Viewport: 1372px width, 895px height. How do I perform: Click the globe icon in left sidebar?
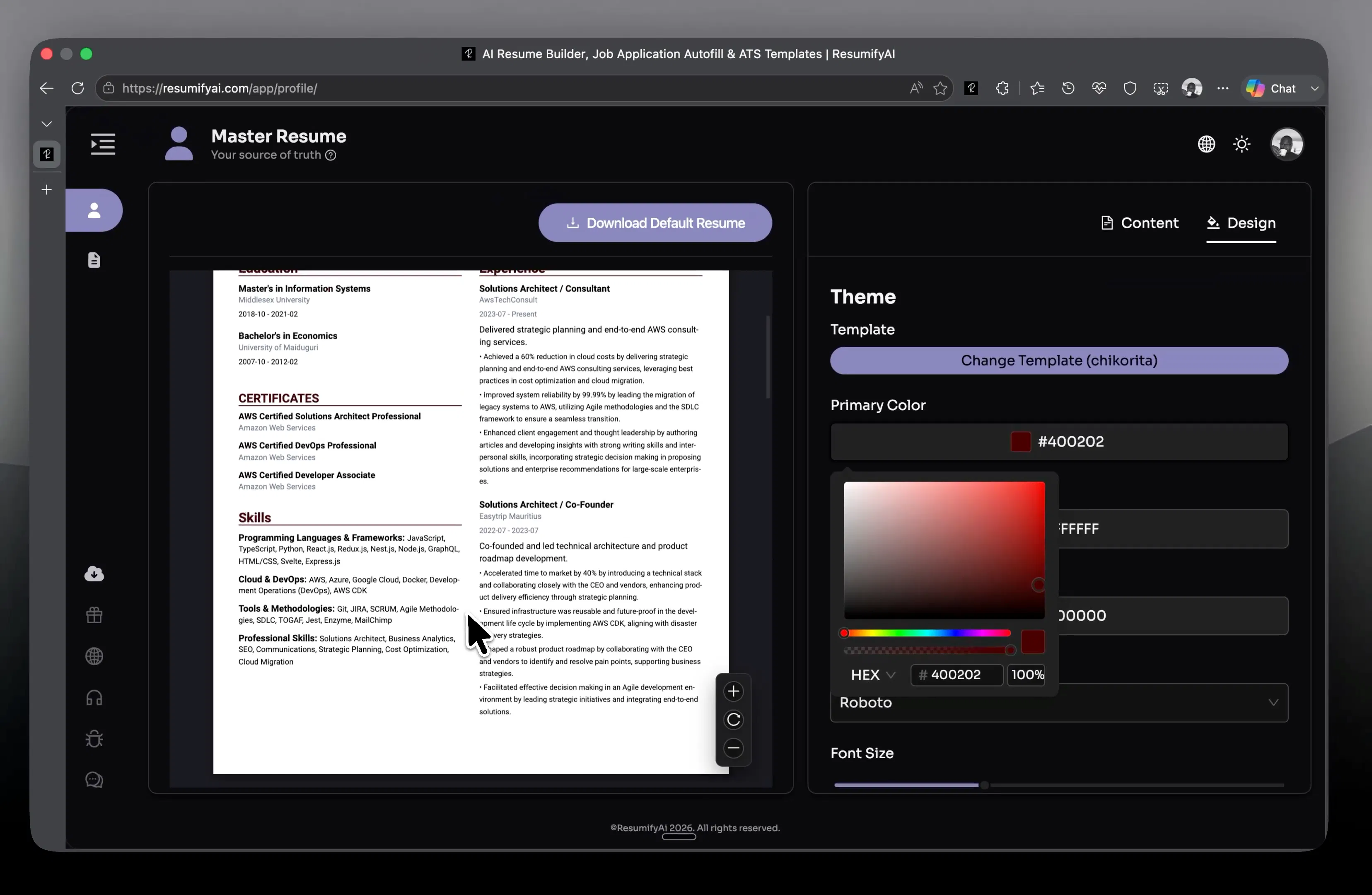[x=94, y=656]
